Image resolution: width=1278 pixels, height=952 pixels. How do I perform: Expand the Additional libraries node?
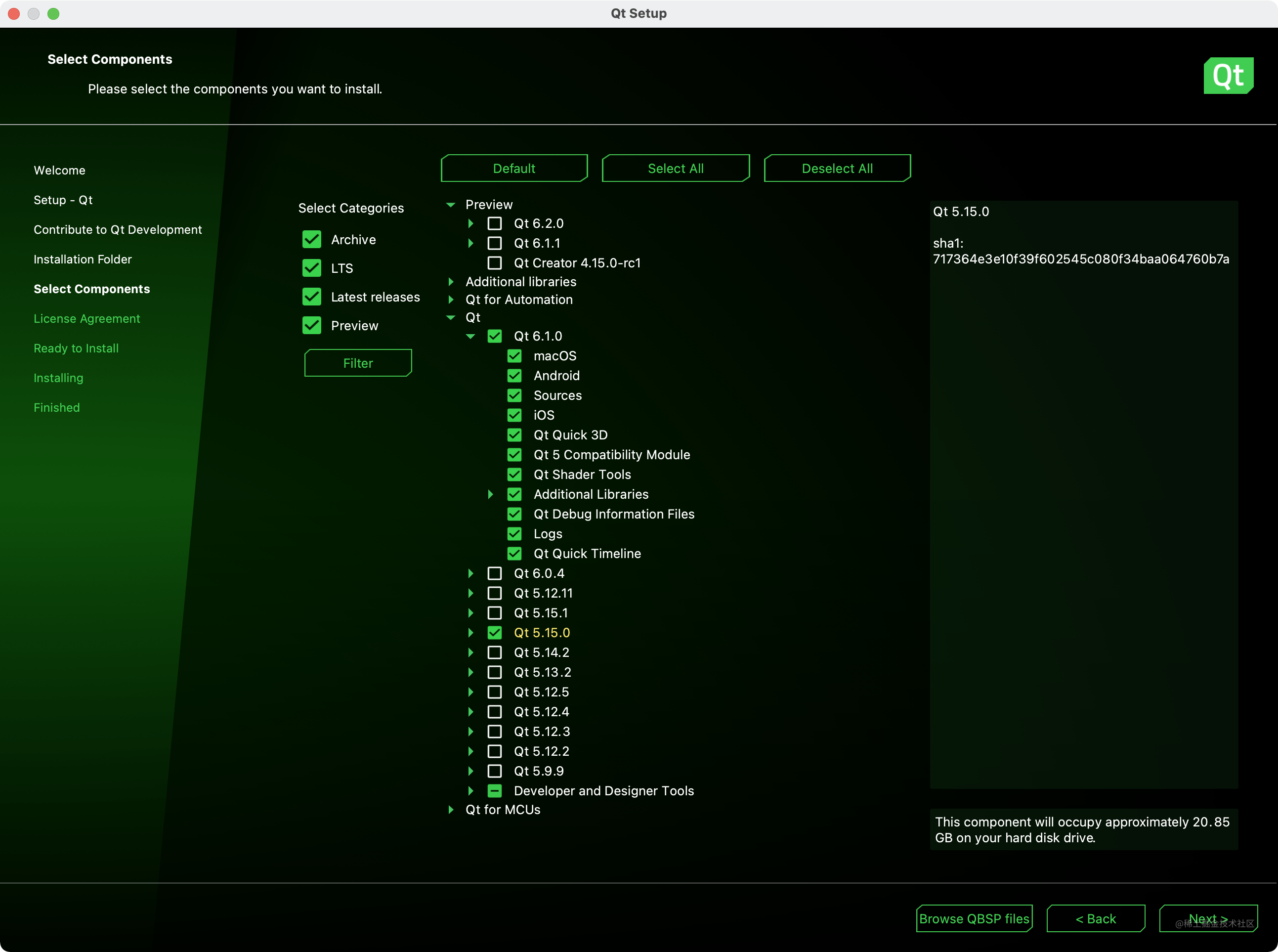(x=451, y=282)
